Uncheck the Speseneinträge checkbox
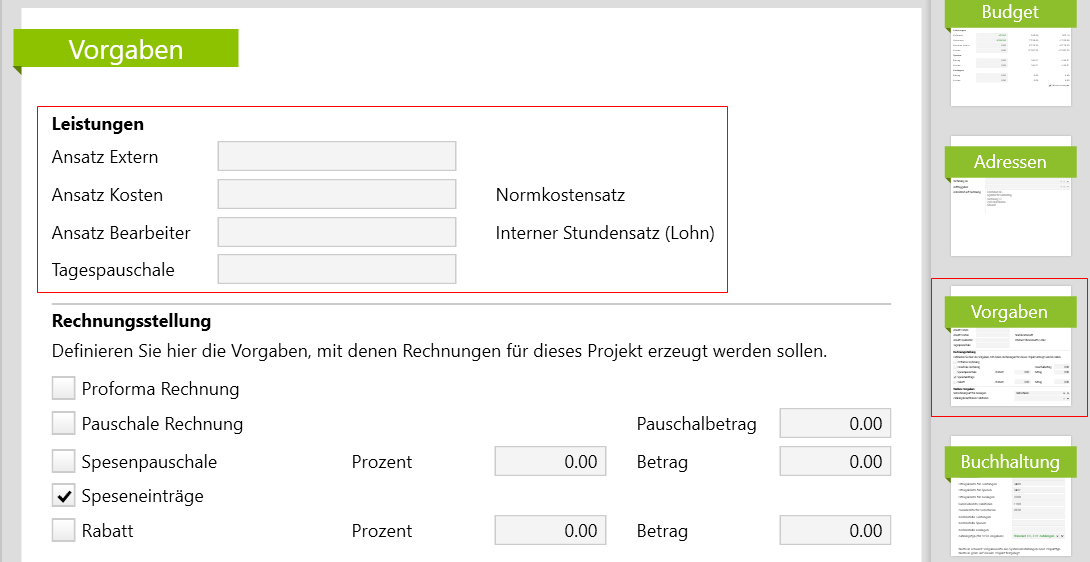Image resolution: width=1090 pixels, height=562 pixels. (64, 495)
